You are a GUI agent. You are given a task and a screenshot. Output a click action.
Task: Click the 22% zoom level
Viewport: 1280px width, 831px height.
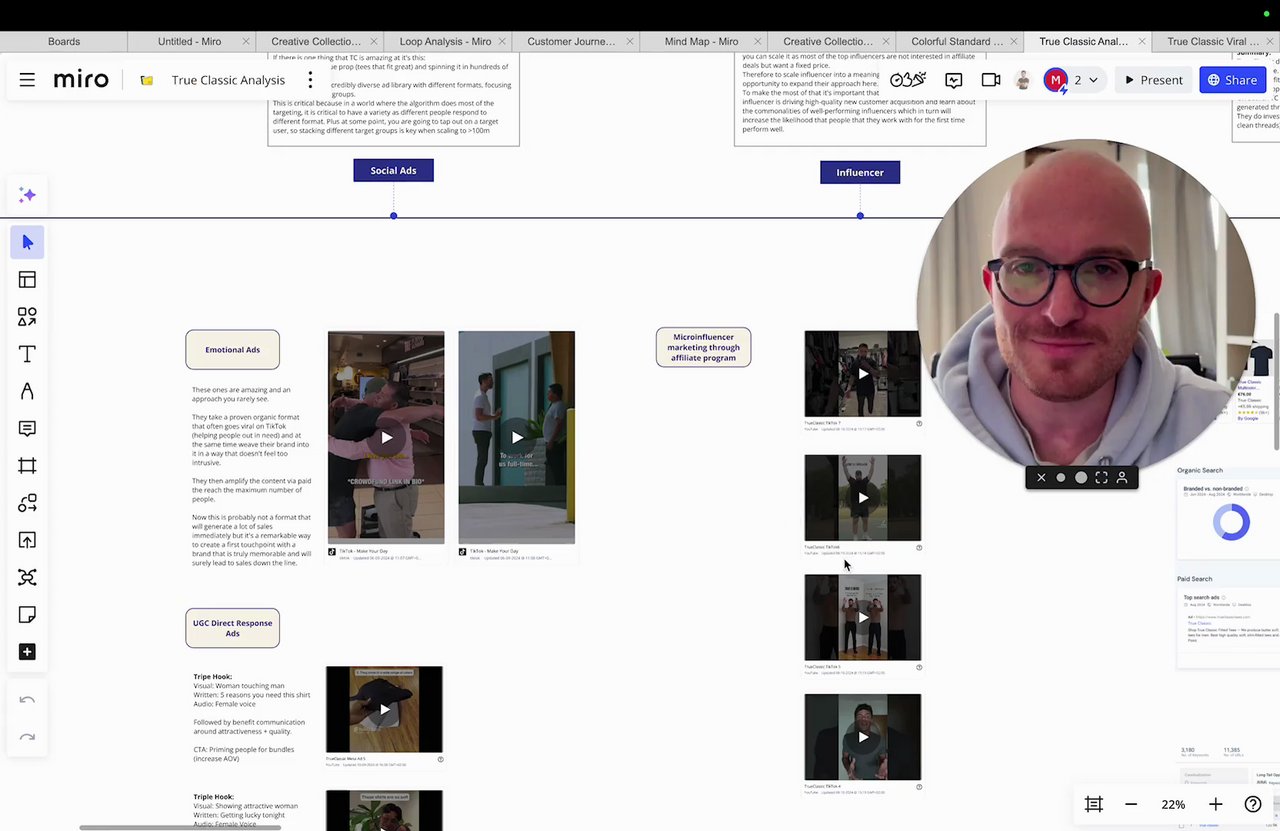tap(1173, 804)
